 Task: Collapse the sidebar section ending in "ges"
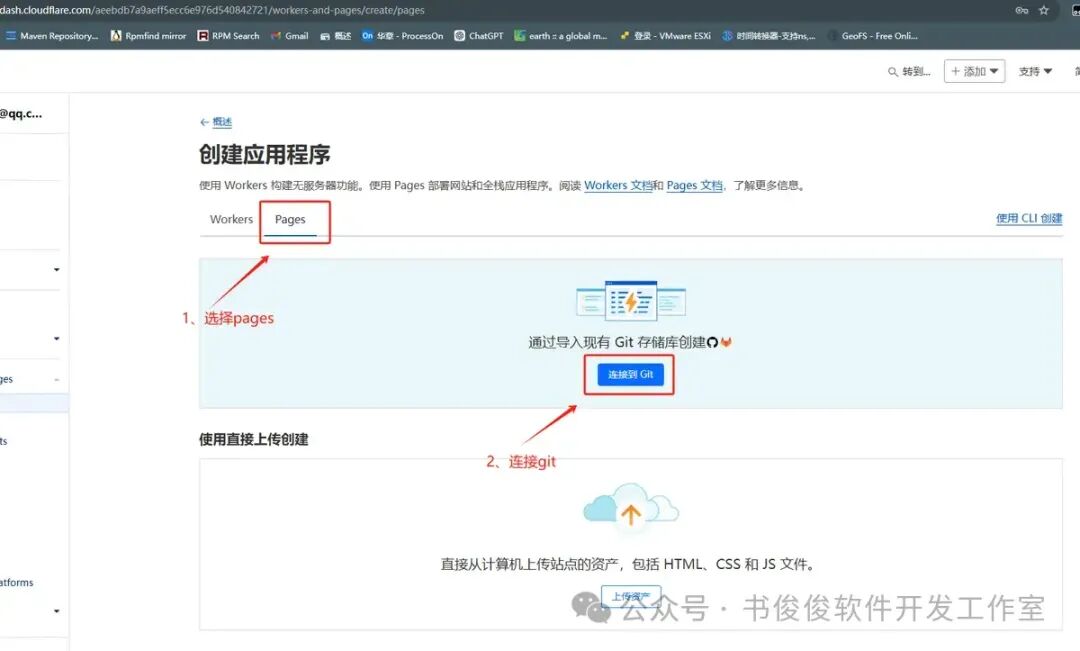click(56, 380)
